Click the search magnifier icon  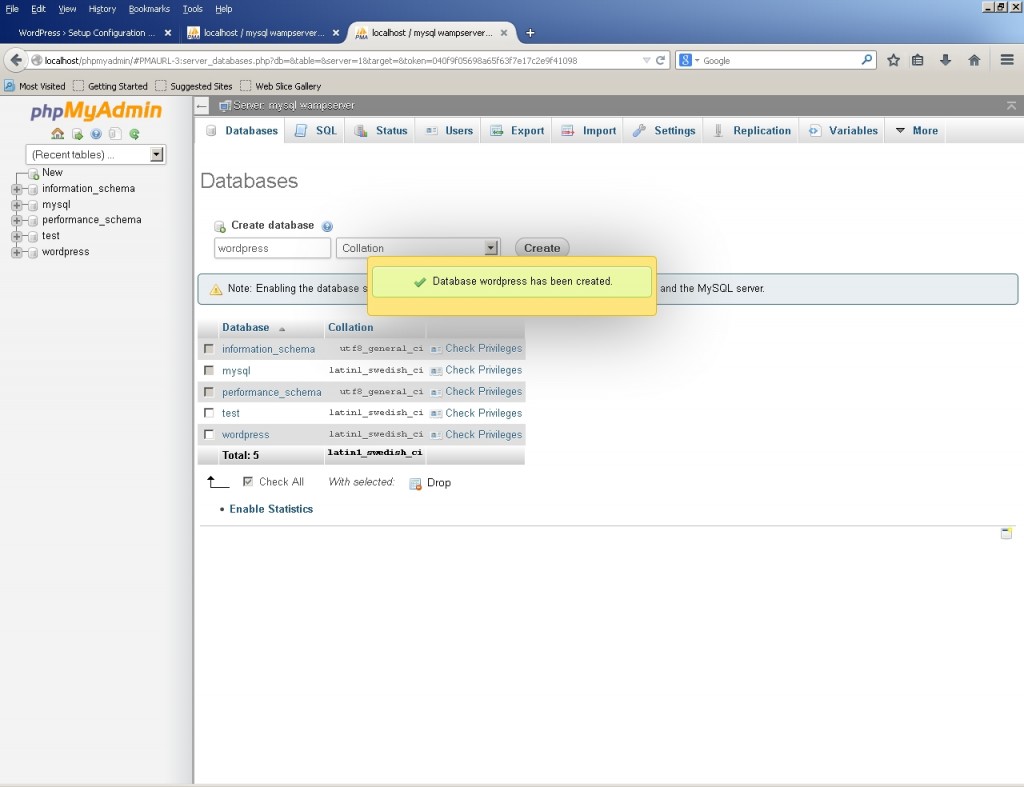[x=867, y=60]
